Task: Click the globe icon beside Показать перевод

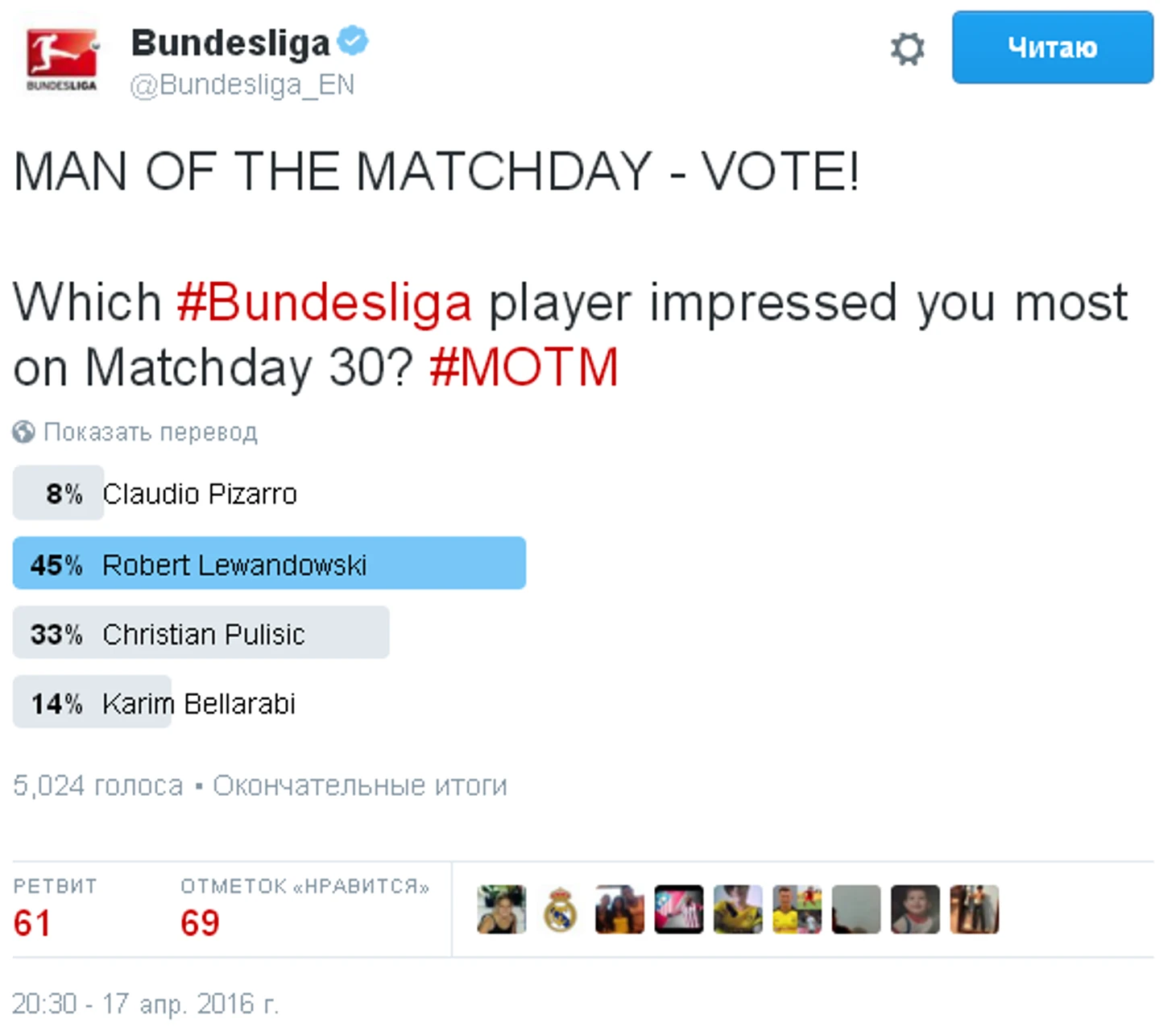Action: pos(23,433)
